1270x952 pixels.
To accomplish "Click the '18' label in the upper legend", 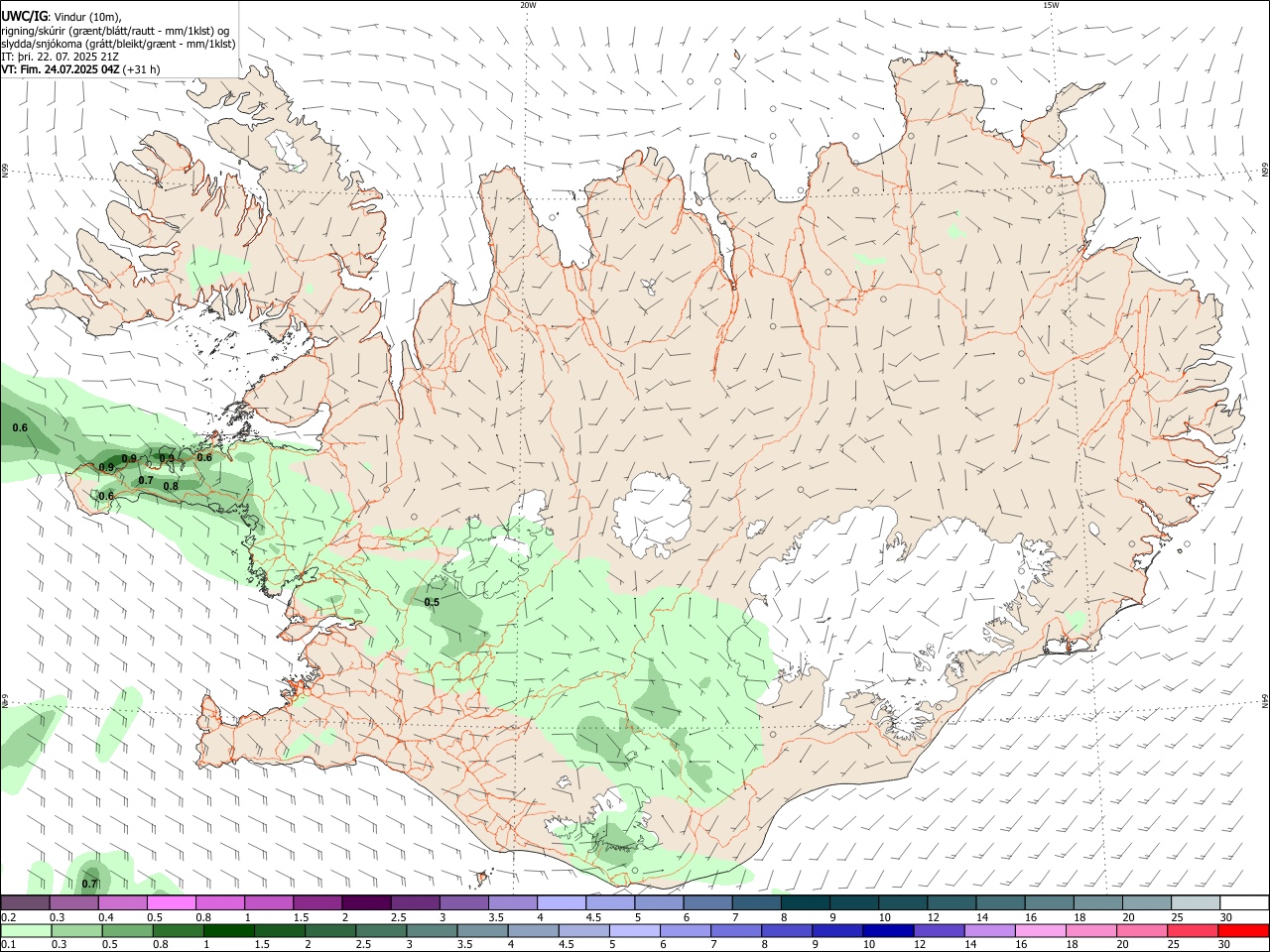I will pos(1079,917).
